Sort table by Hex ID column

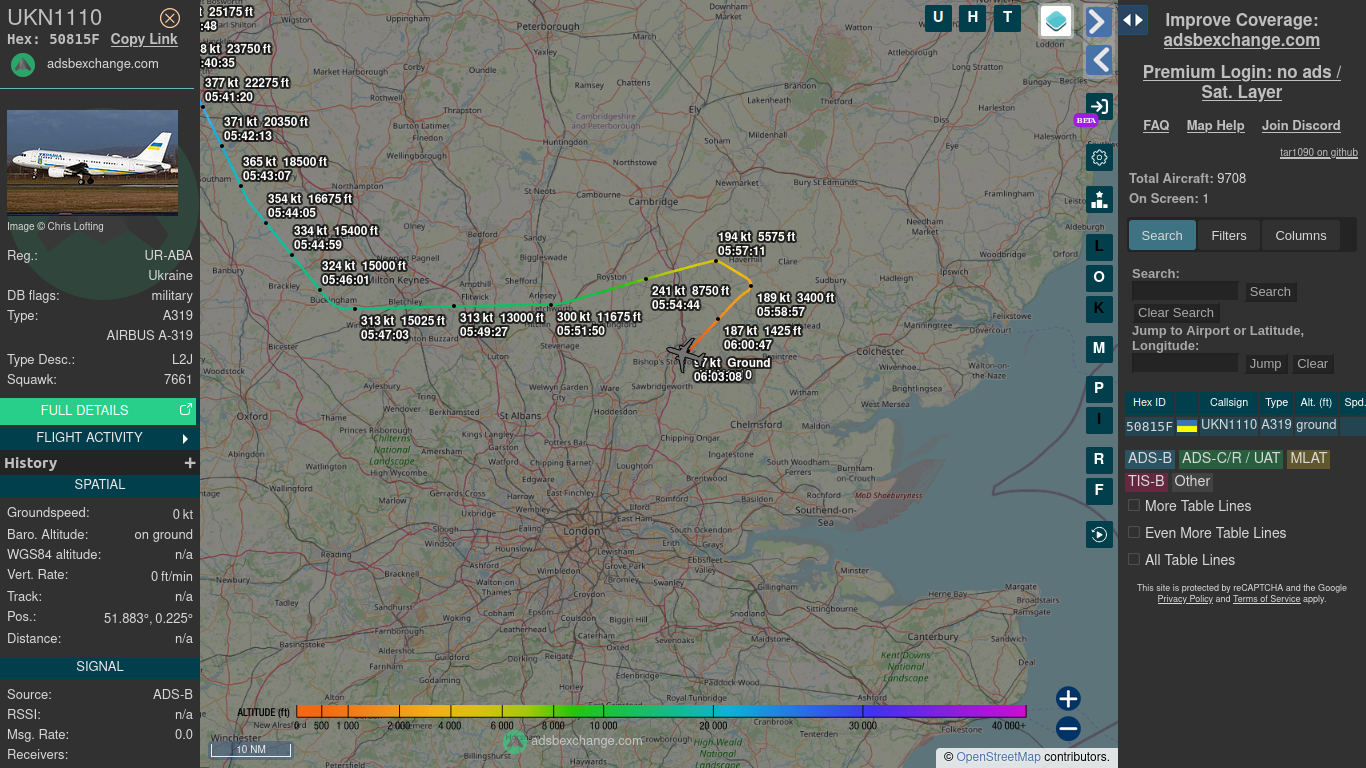click(1149, 402)
